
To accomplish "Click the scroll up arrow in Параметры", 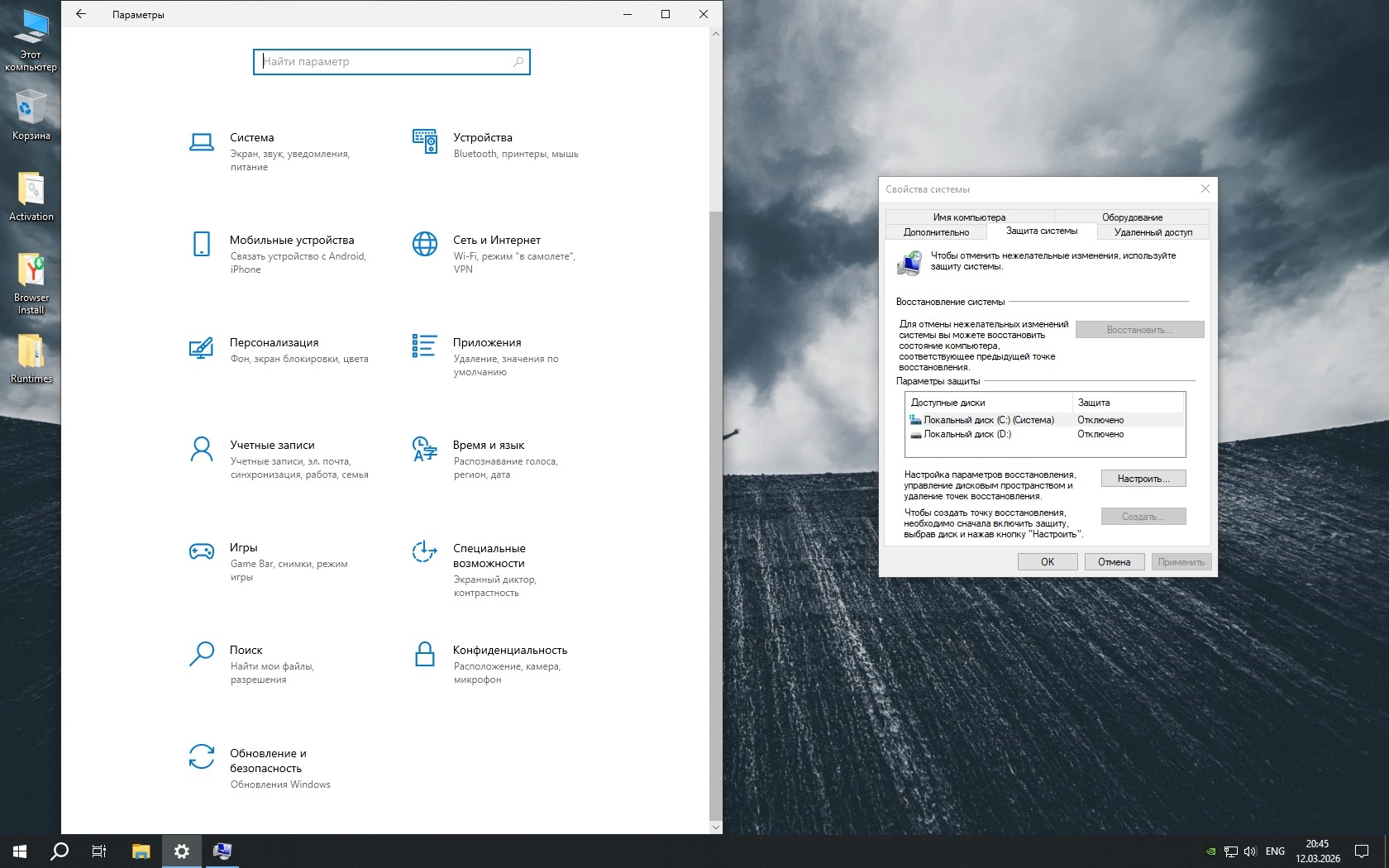I will [716, 34].
